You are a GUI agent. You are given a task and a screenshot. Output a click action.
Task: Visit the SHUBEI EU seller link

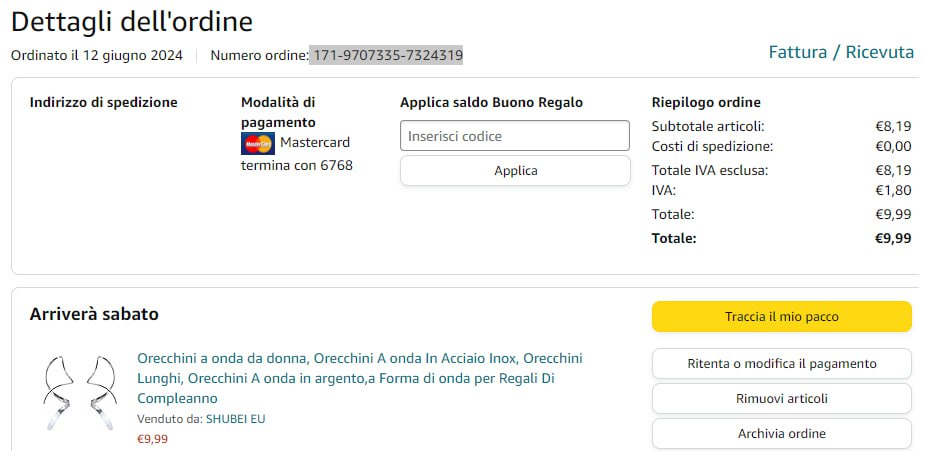tap(235, 419)
